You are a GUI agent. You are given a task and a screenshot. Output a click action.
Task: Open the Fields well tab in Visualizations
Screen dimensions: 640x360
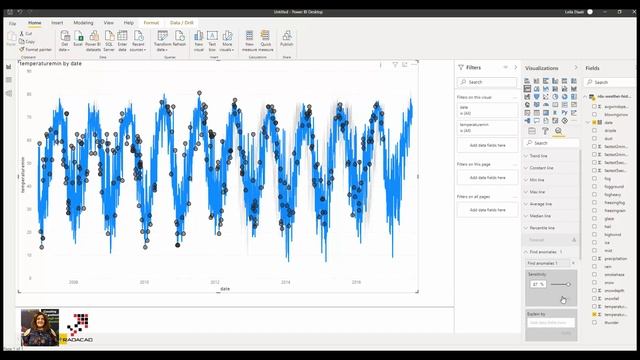[x=532, y=131]
